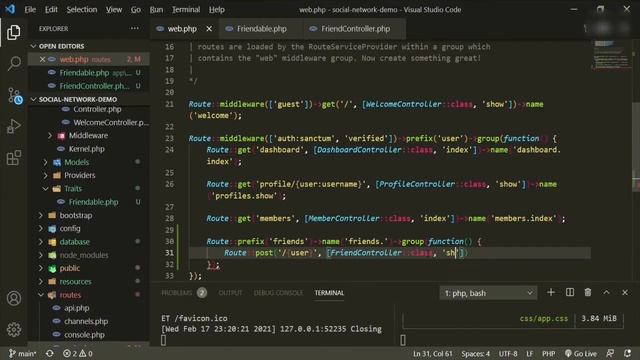The width and height of the screenshot is (640, 360).
Task: Add a new terminal with plus icon
Action: [551, 292]
